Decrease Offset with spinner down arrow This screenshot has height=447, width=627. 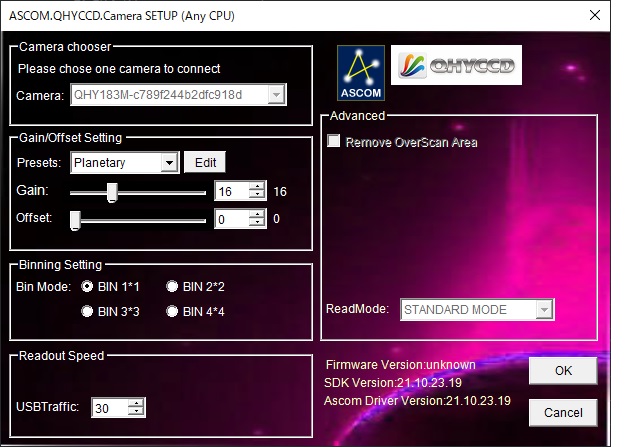257,223
